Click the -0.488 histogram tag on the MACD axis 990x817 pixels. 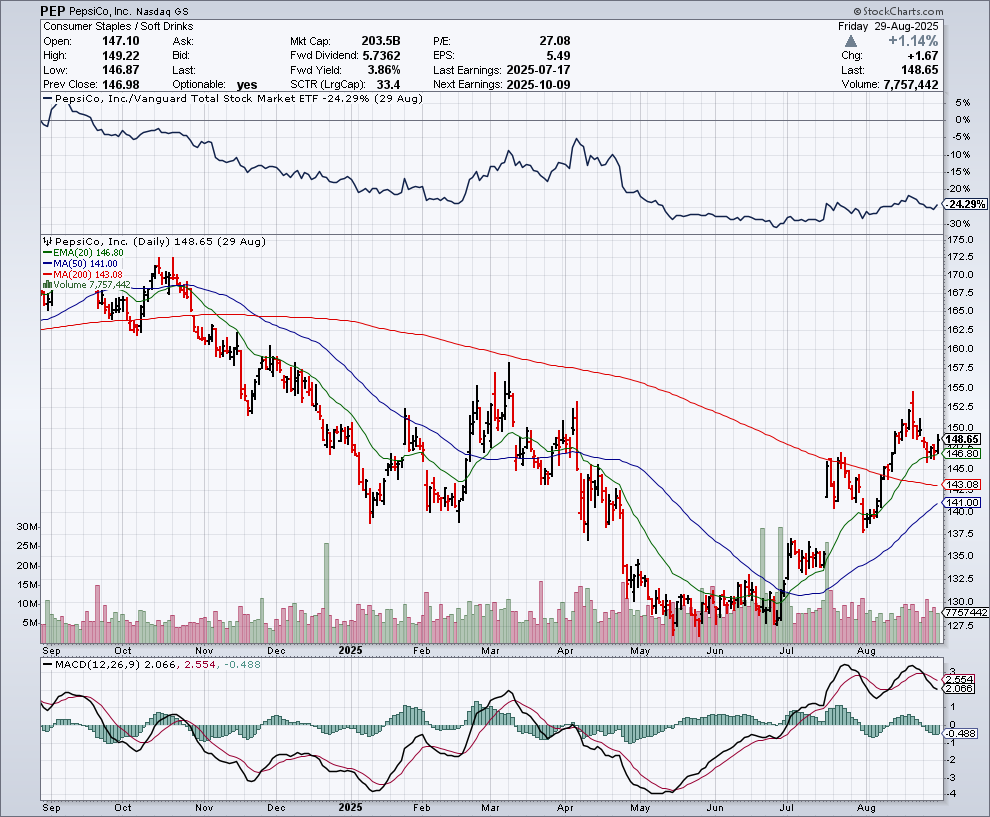coord(961,734)
